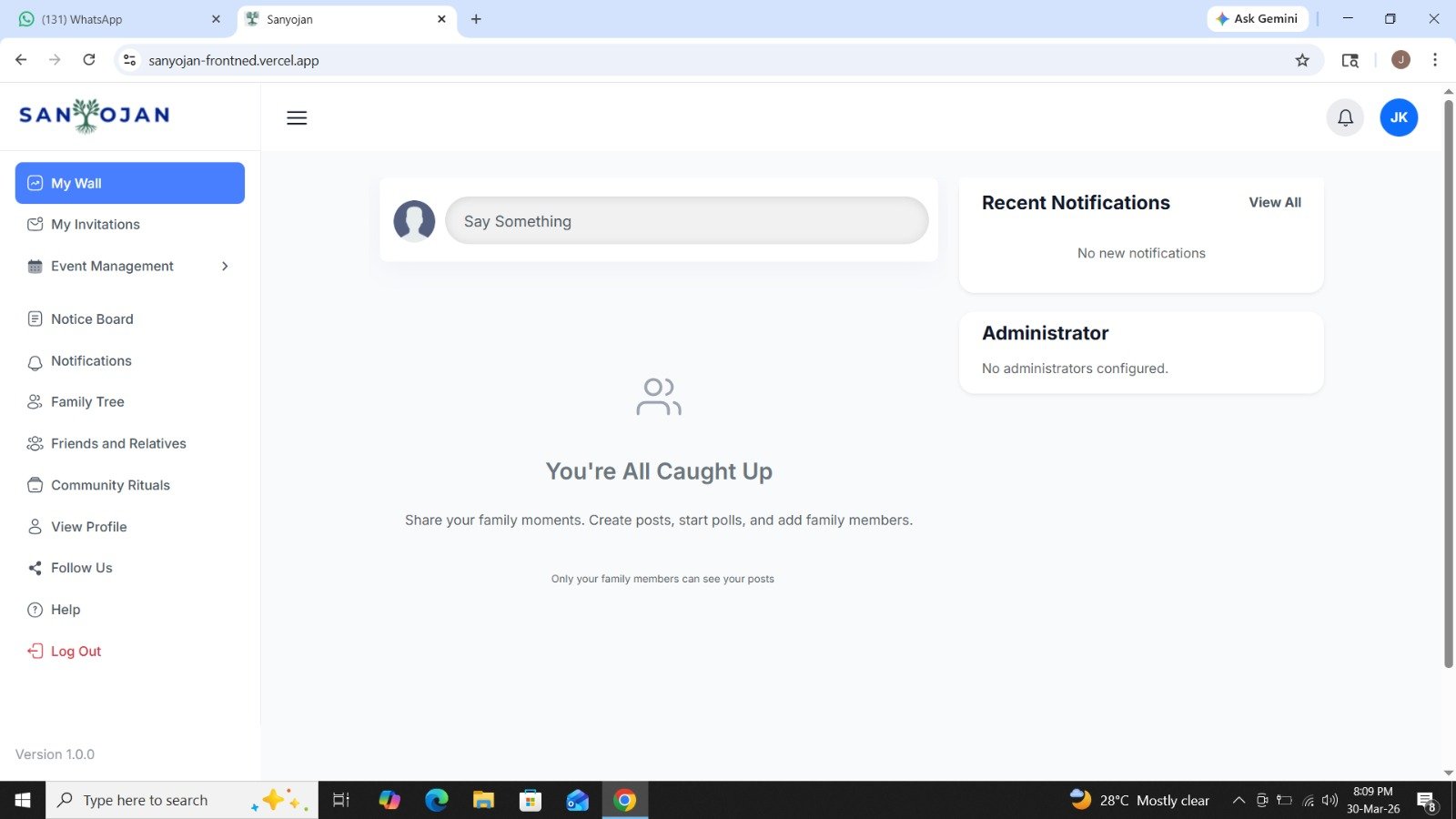
Task: Reload the page using refresh icon
Action: [89, 60]
